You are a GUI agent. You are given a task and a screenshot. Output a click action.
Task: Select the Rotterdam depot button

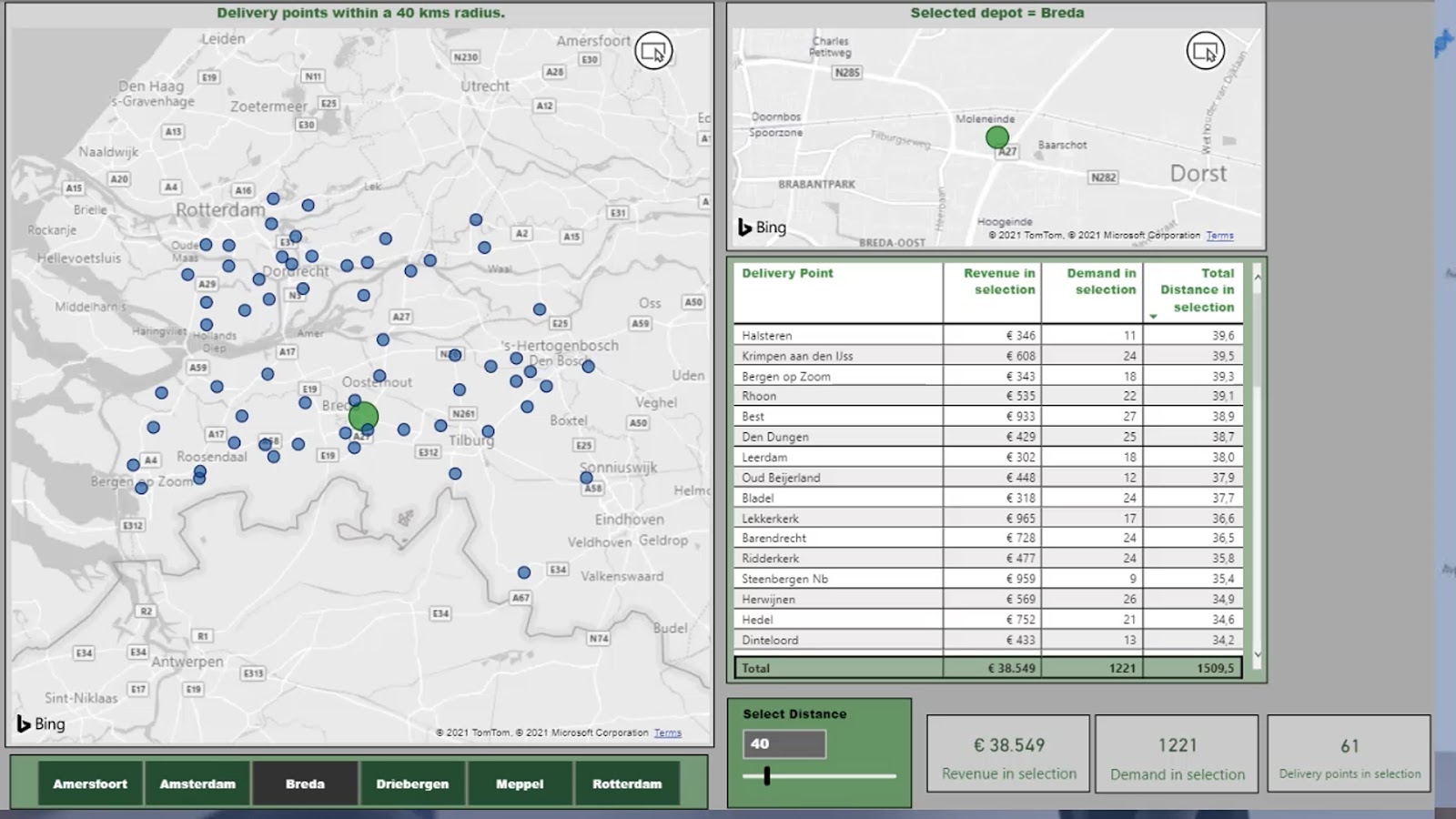click(627, 784)
